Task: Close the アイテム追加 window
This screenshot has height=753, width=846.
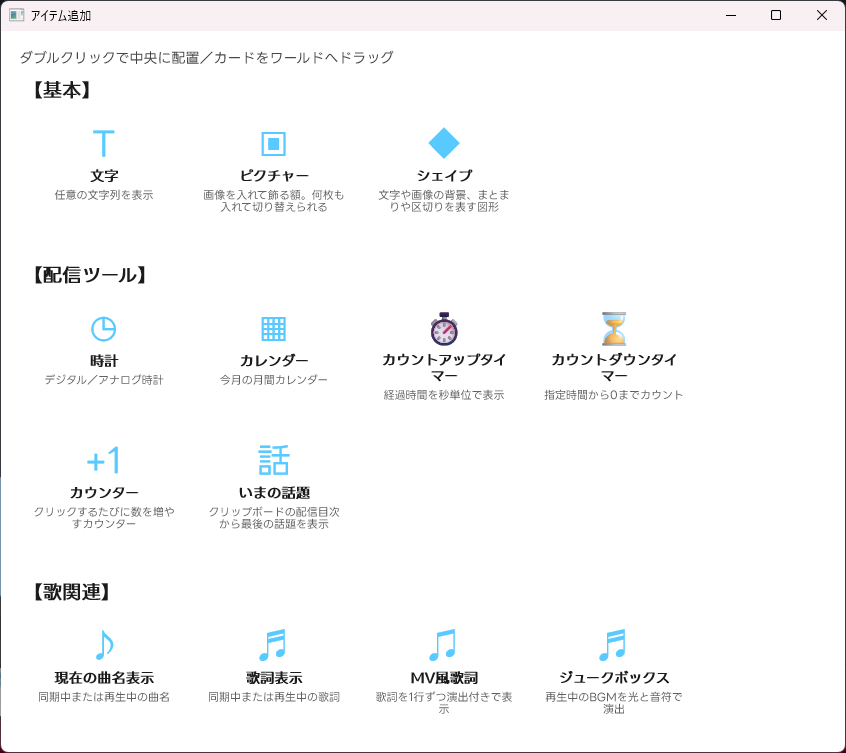Action: pyautogui.click(x=822, y=15)
